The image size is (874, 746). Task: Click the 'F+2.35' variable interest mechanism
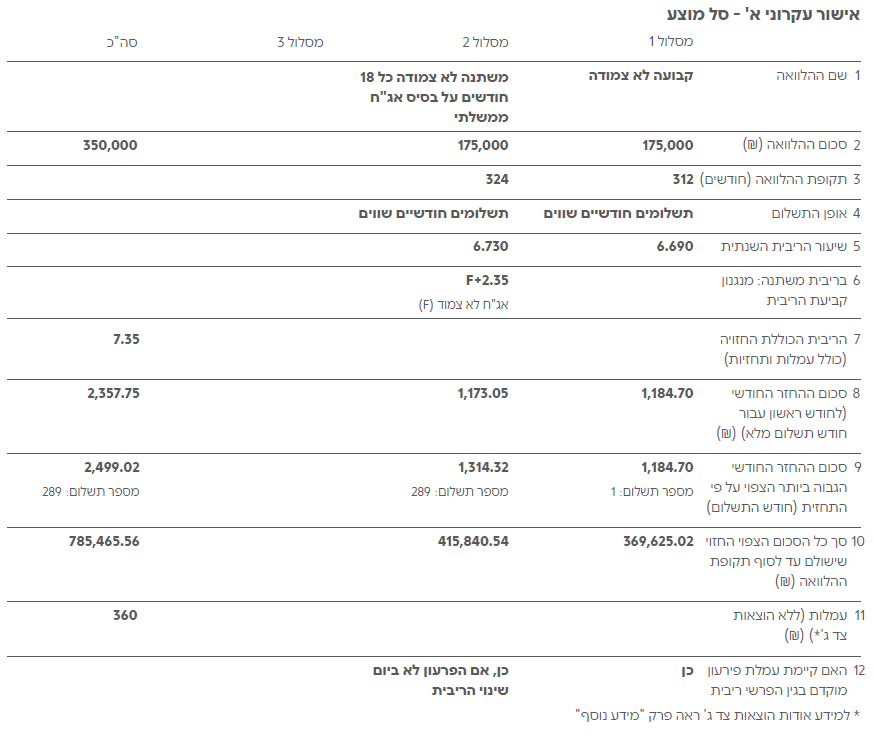[486, 280]
